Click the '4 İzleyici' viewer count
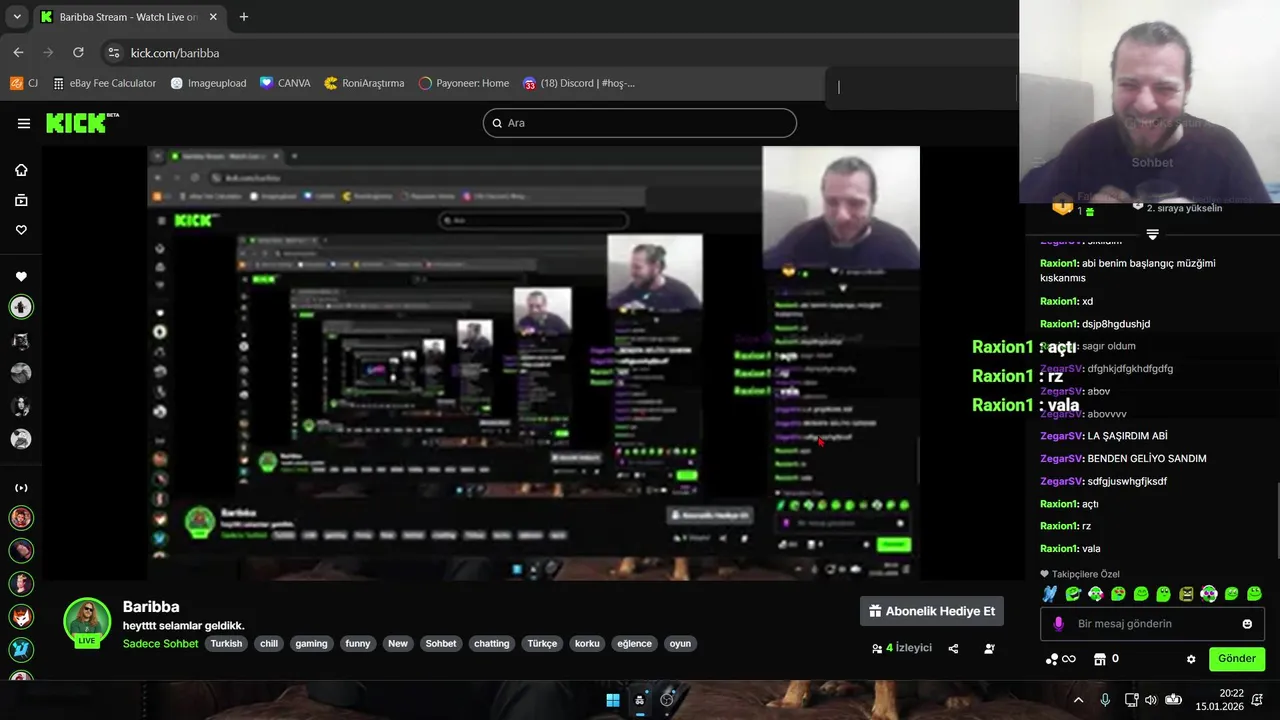 tap(902, 648)
